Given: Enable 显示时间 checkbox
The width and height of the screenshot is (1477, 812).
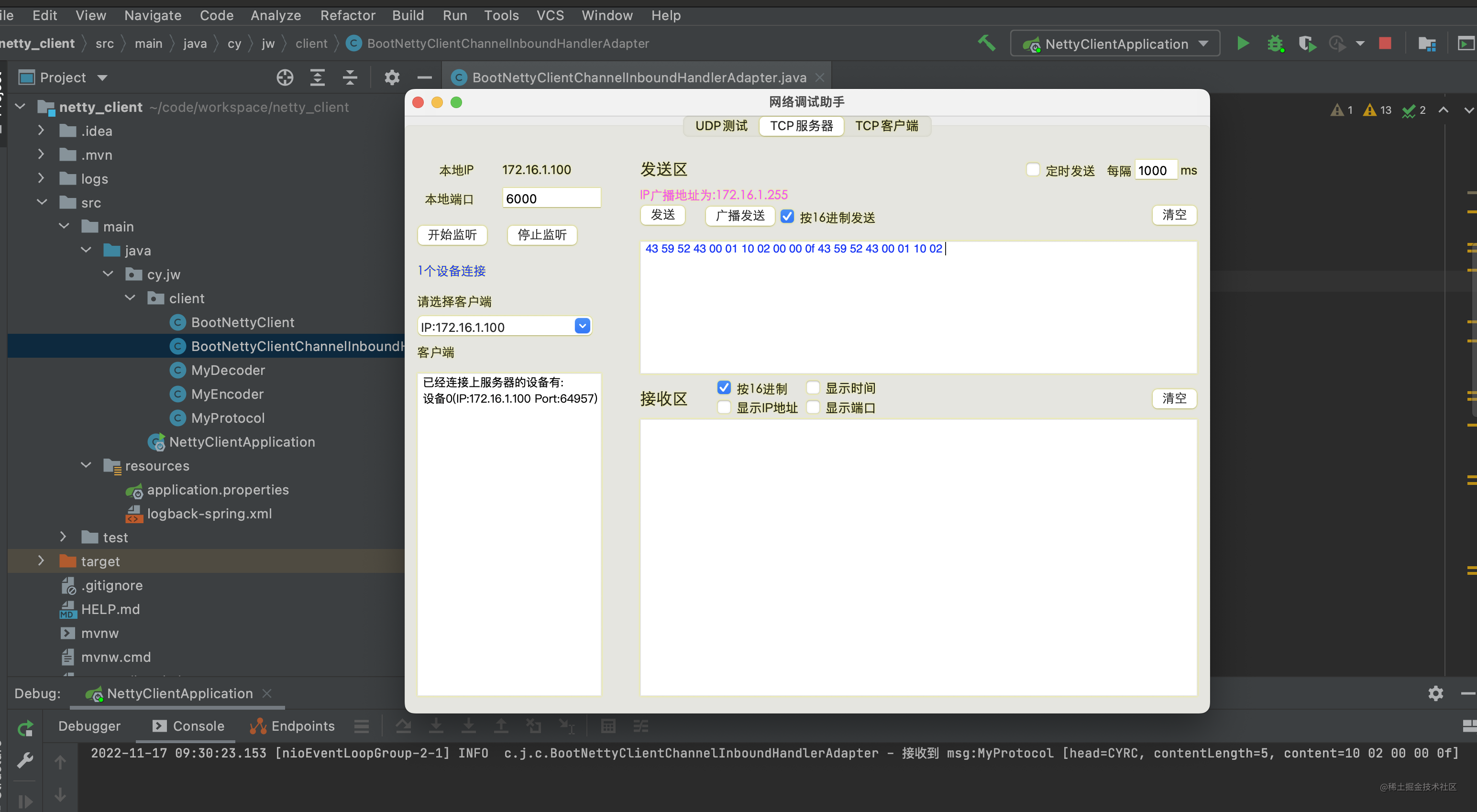Looking at the screenshot, I should (813, 388).
